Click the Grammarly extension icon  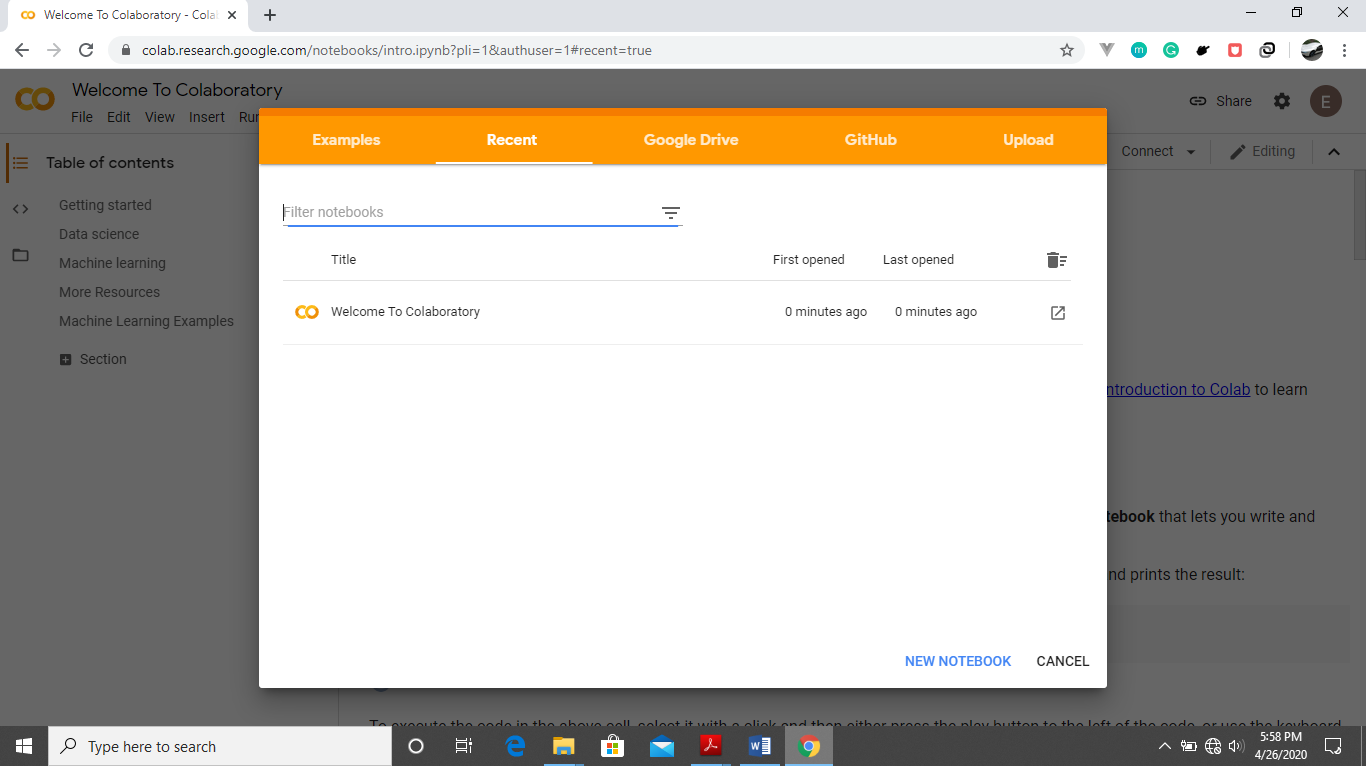pyautogui.click(x=1171, y=50)
